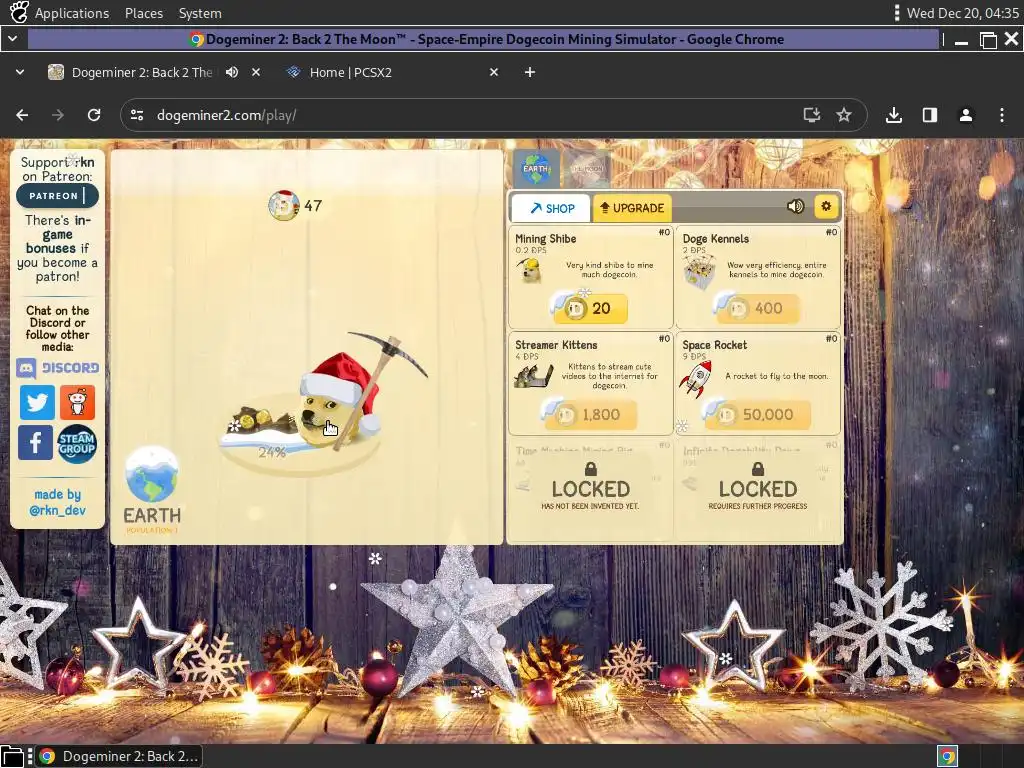Image resolution: width=1024 pixels, height=768 pixels.
Task: Reload the Dogeminer page
Action: [x=94, y=115]
